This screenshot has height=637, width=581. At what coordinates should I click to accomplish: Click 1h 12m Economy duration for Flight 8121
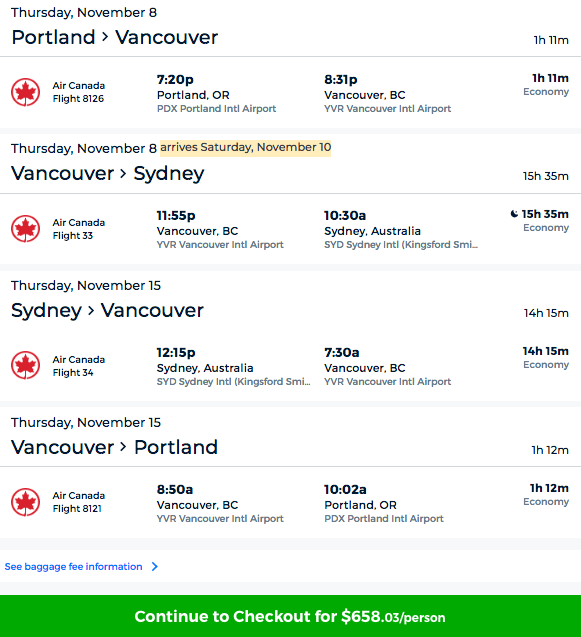[546, 494]
